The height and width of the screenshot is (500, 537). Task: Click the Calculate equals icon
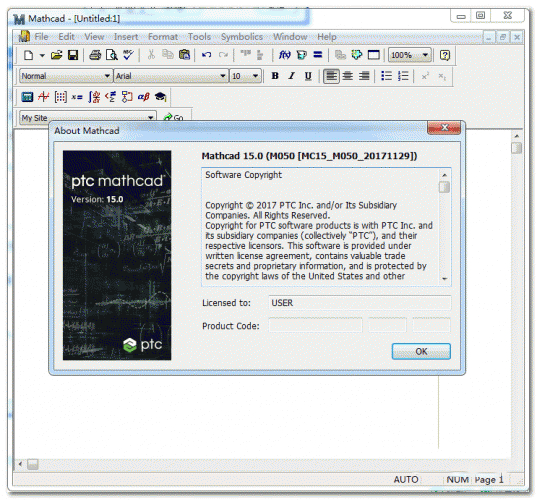(318, 55)
